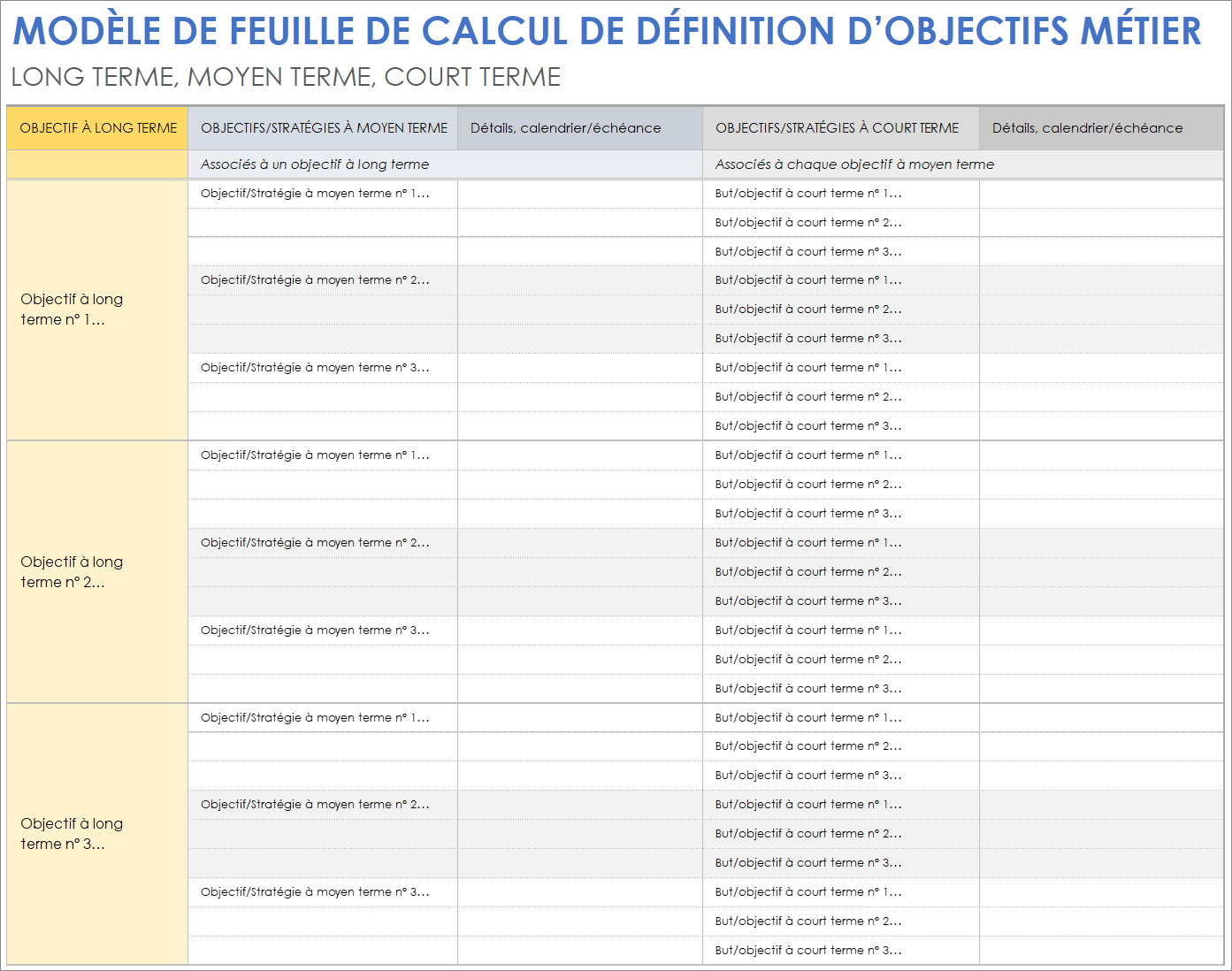Click moyen terme n° 2 under long terme n° 3
Image resolution: width=1232 pixels, height=971 pixels.
pos(323,805)
